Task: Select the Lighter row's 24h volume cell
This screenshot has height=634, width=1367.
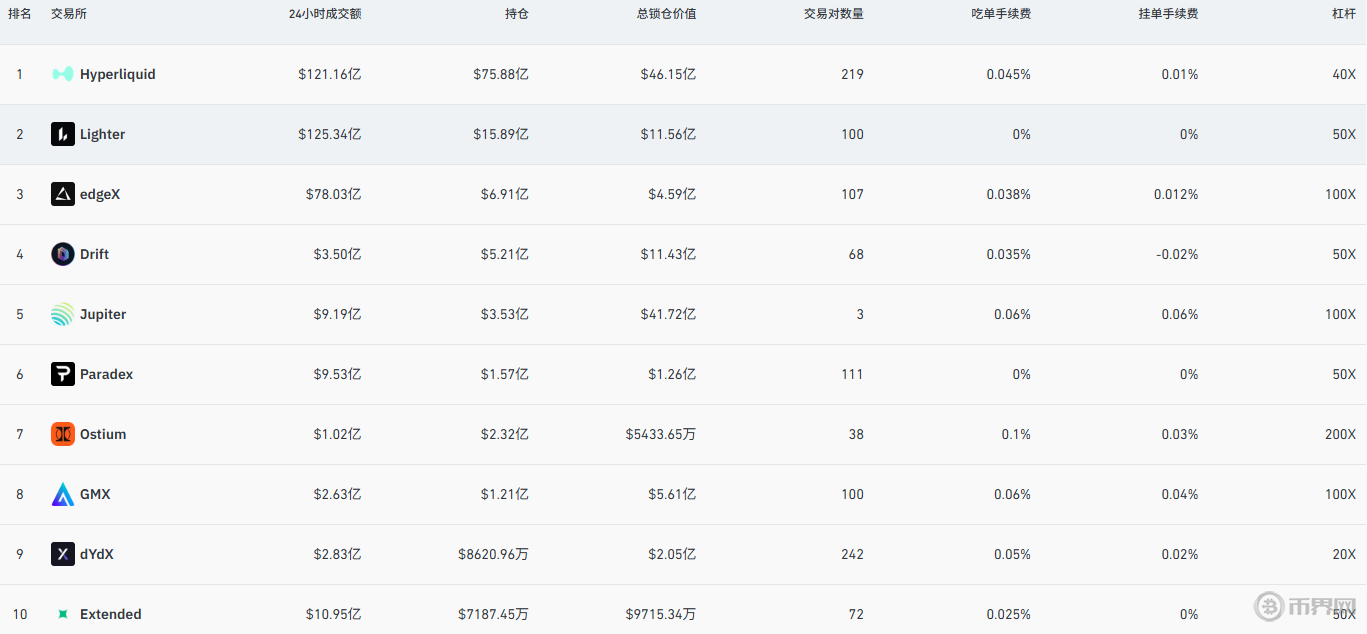Action: 329,134
